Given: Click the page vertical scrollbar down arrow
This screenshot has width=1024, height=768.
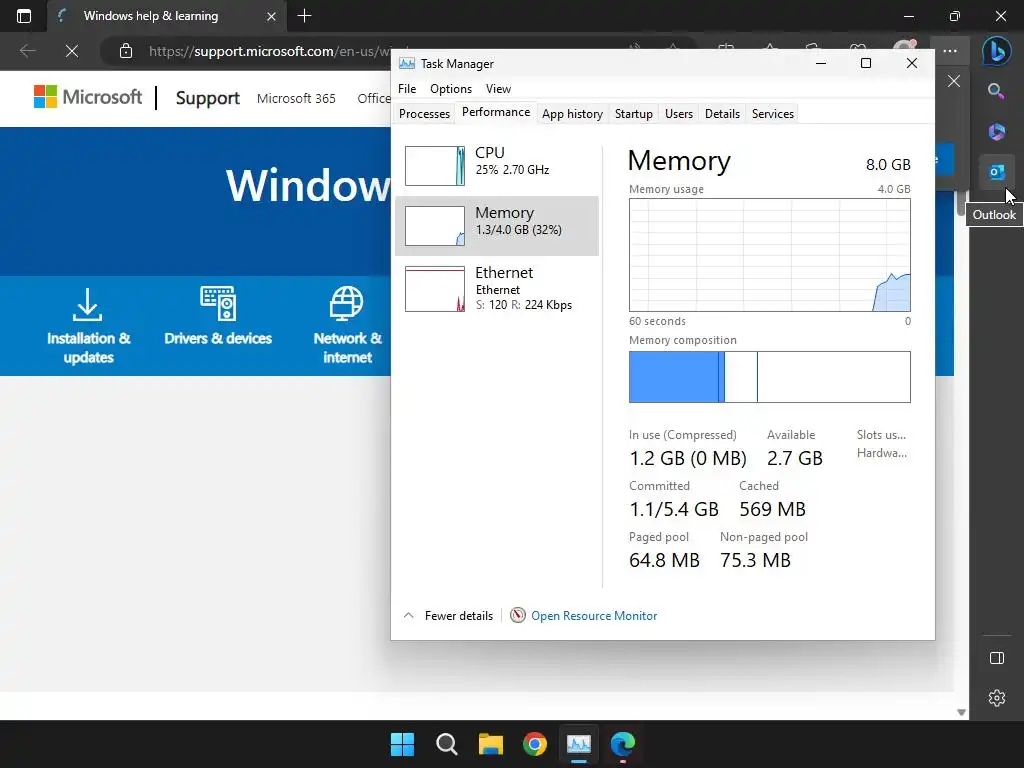Looking at the screenshot, I should point(961,712).
